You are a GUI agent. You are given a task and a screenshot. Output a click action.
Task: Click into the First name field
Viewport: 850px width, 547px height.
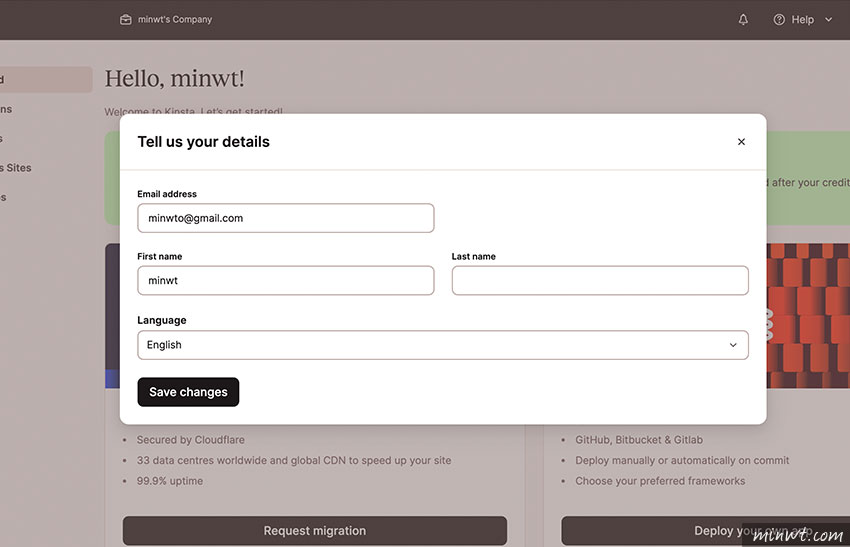[x=286, y=280]
